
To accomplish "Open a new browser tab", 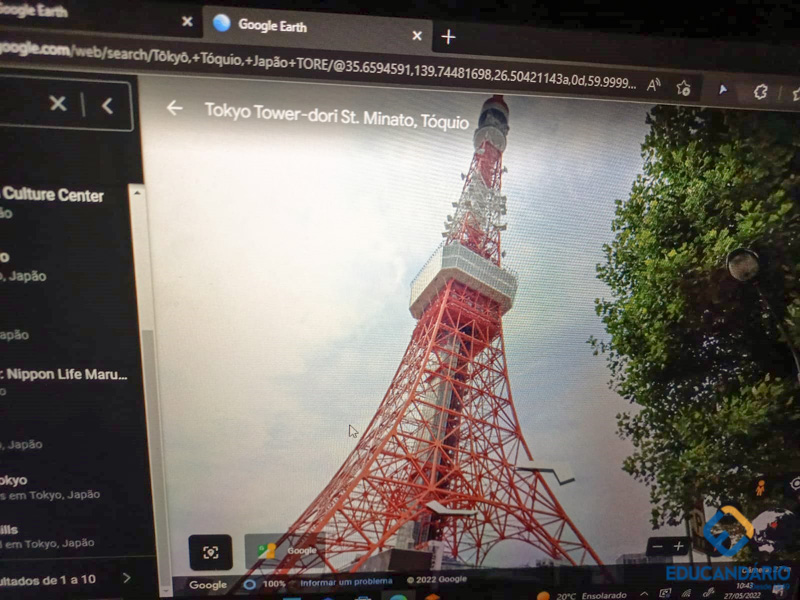I will click(448, 37).
